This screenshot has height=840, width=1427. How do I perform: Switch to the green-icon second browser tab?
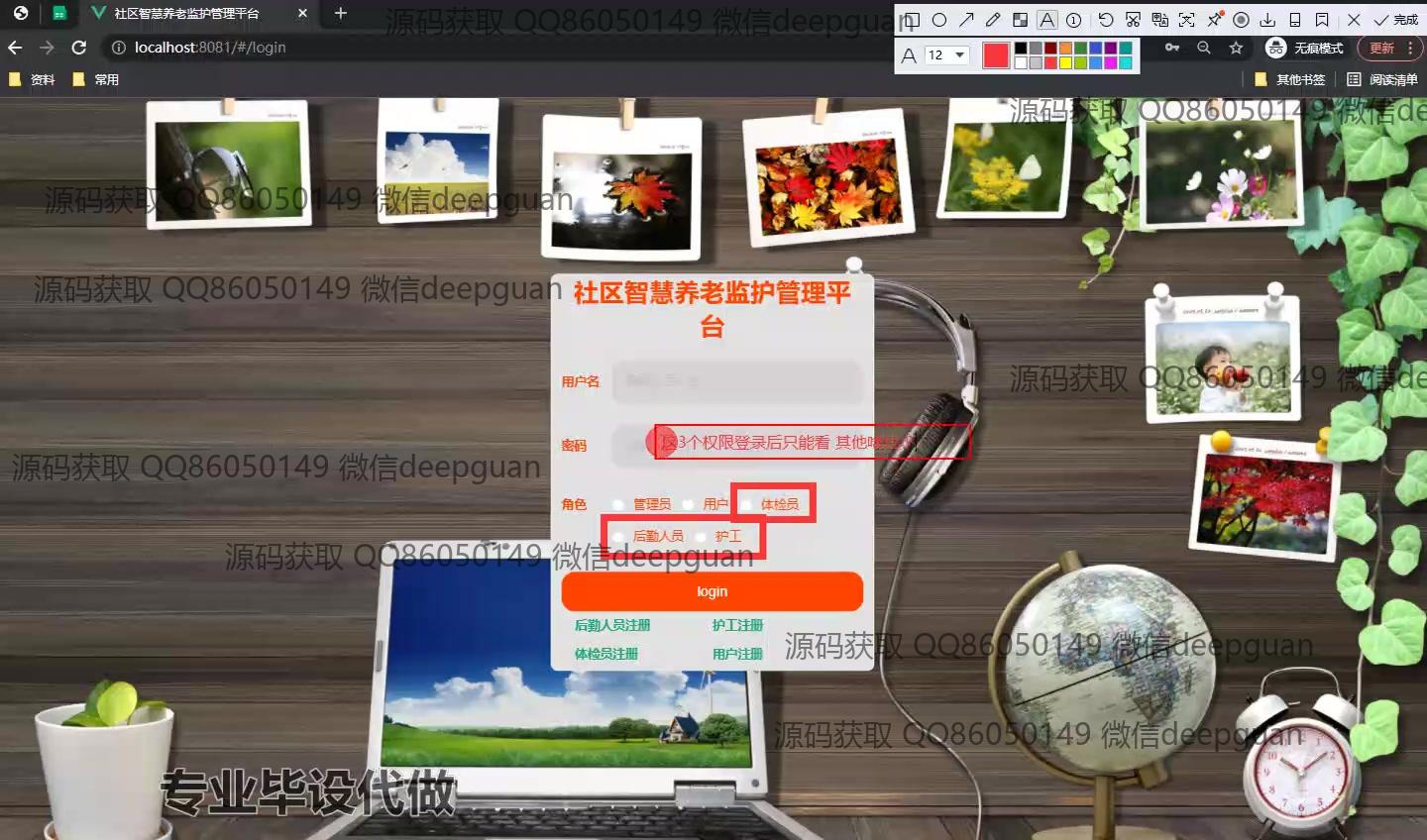(x=59, y=14)
